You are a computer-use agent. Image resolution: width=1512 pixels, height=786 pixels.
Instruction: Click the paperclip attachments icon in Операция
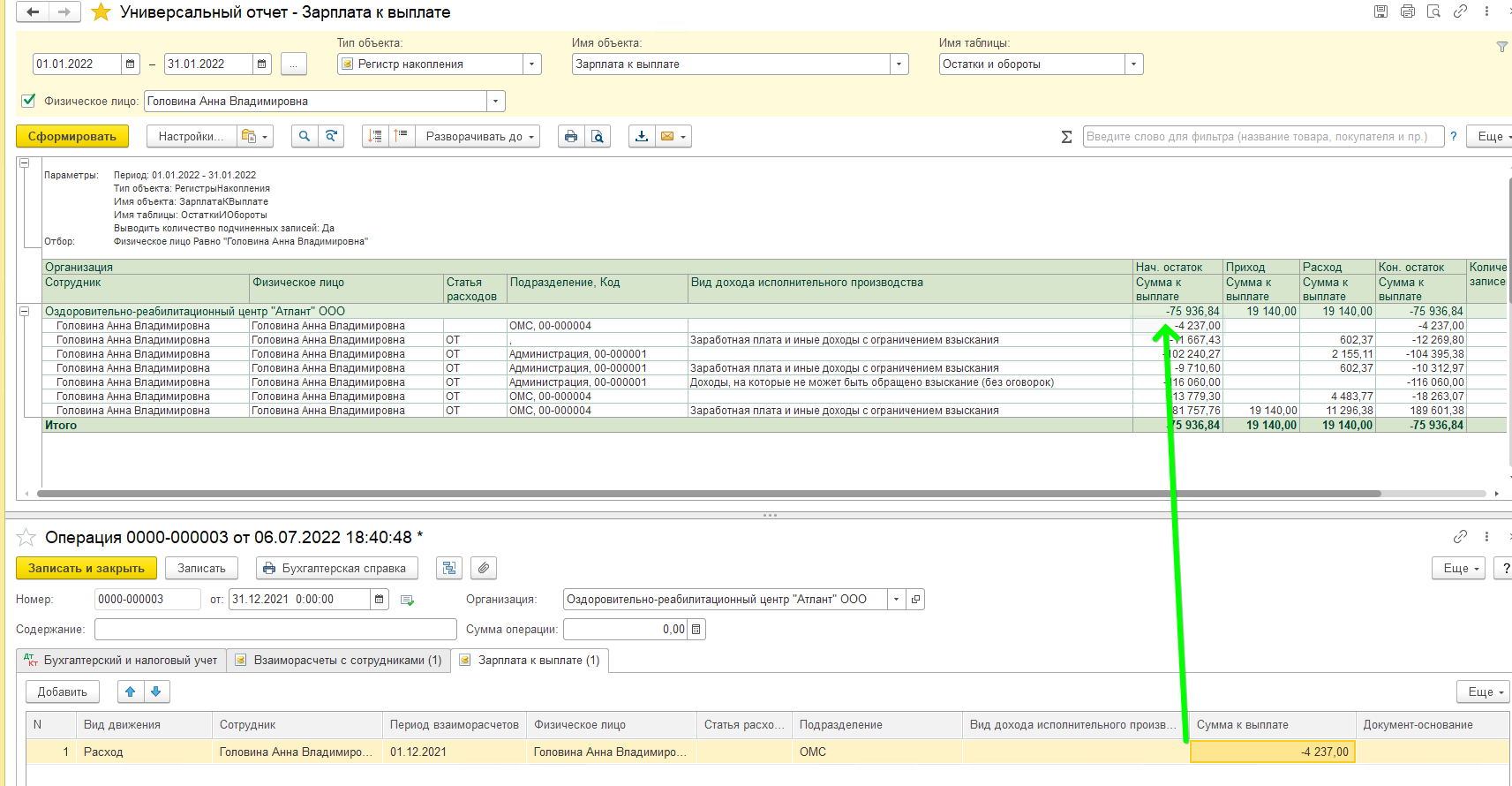pos(484,568)
